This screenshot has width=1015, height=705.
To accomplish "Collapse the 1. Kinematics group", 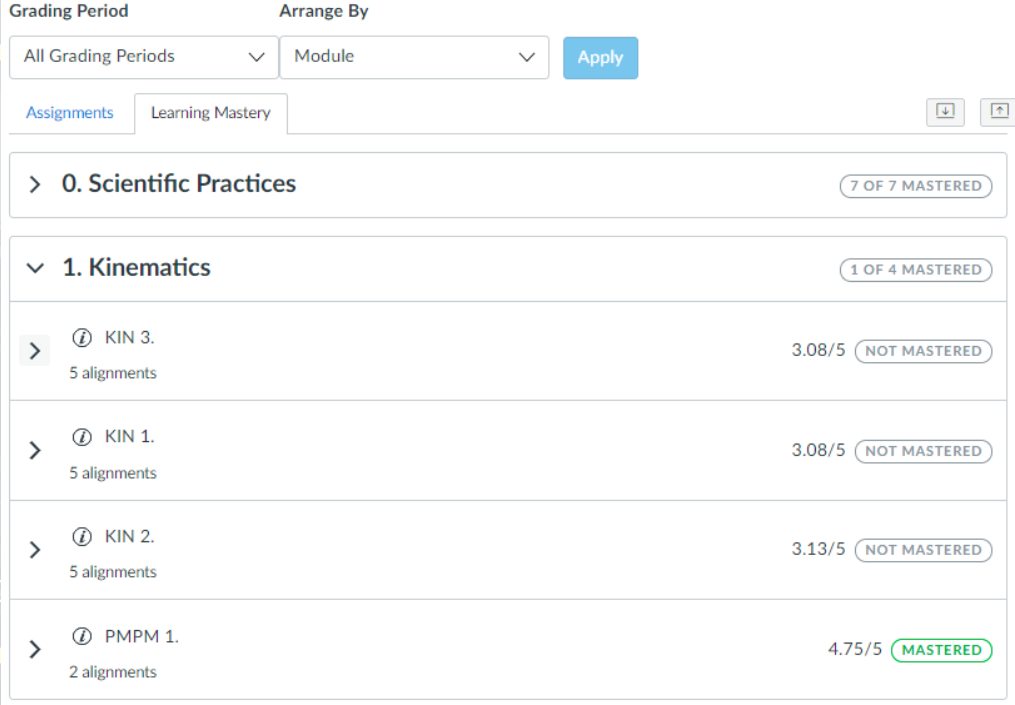I will pyautogui.click(x=35, y=268).
